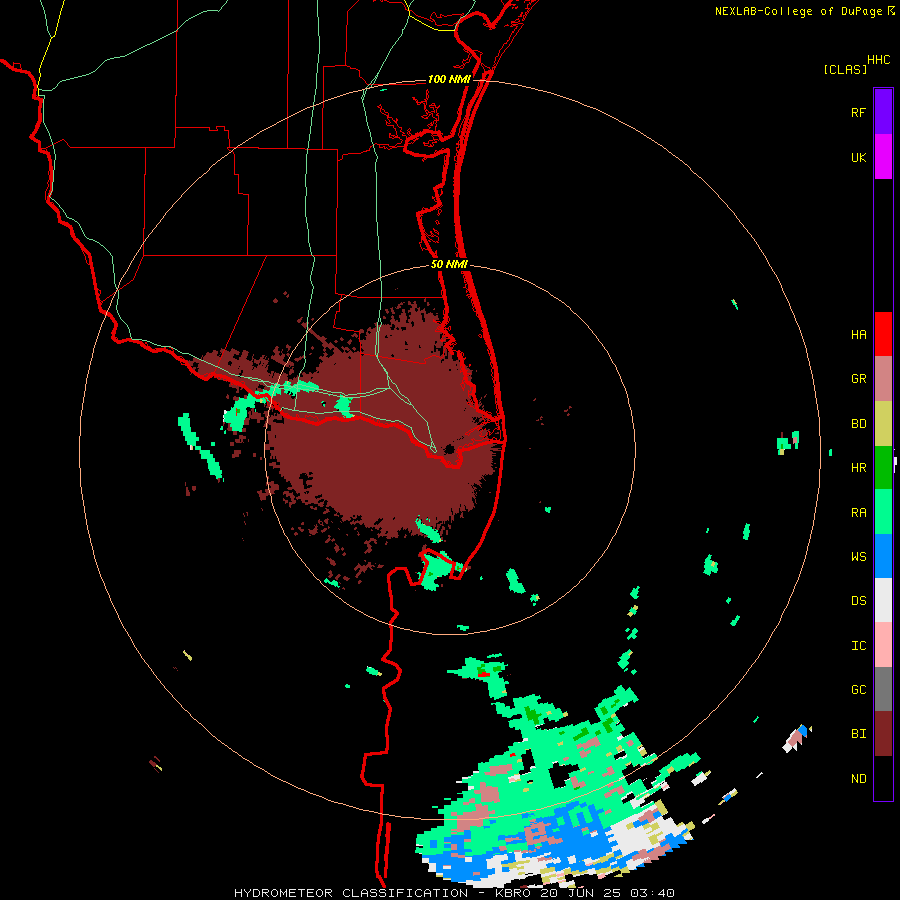Click the IC light pink legend swatch

pyautogui.click(x=883, y=645)
